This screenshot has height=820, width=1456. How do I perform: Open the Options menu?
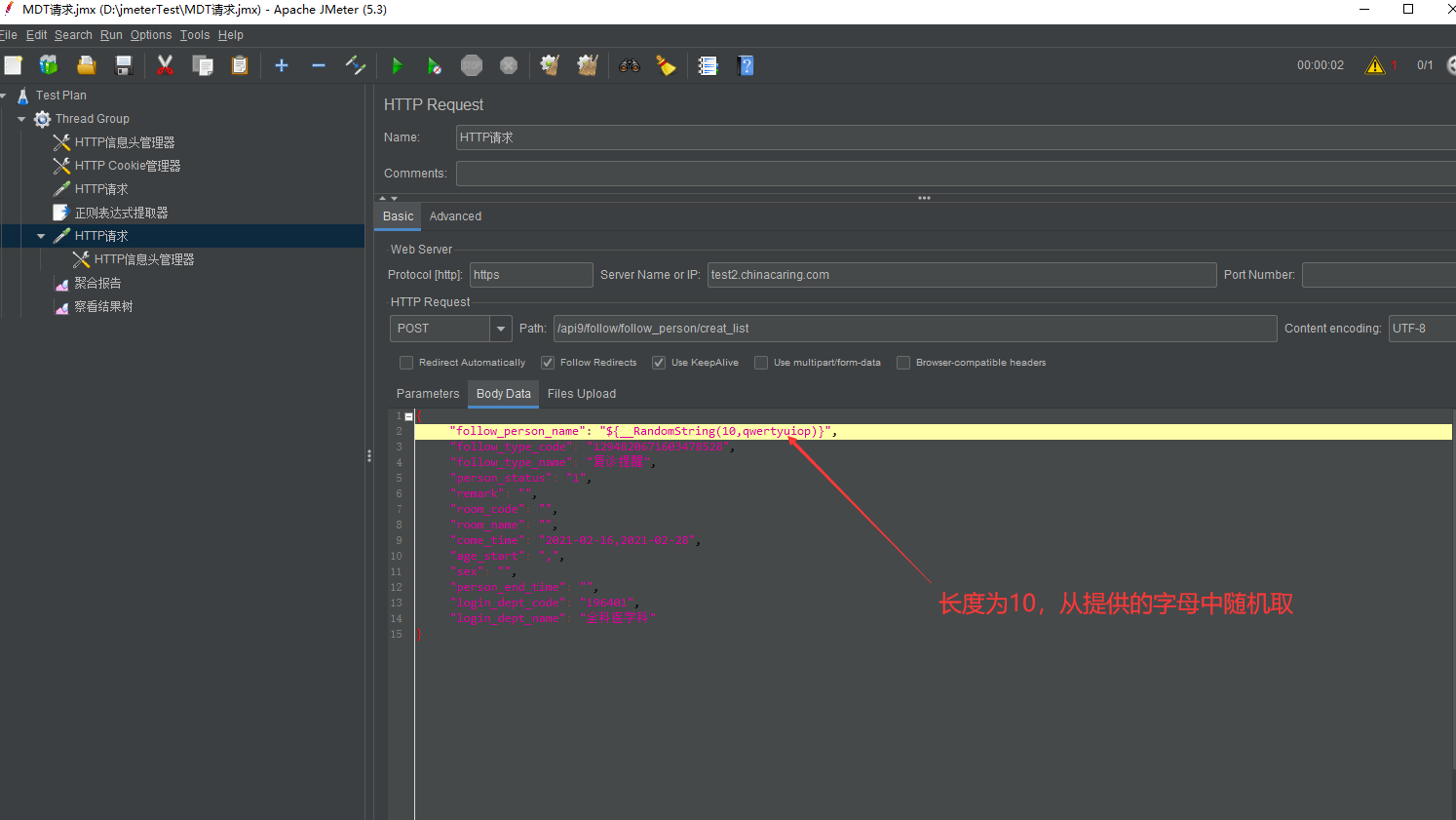151,35
